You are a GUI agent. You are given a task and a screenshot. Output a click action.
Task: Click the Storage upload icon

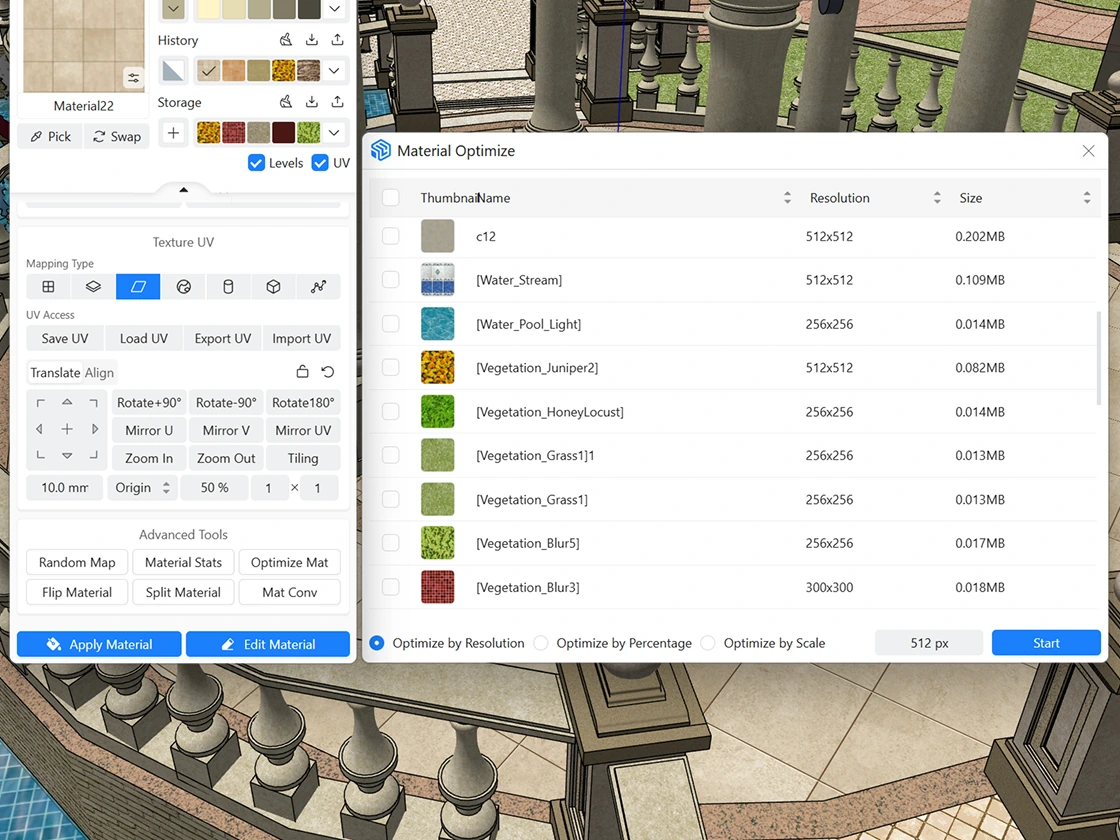click(x=337, y=102)
